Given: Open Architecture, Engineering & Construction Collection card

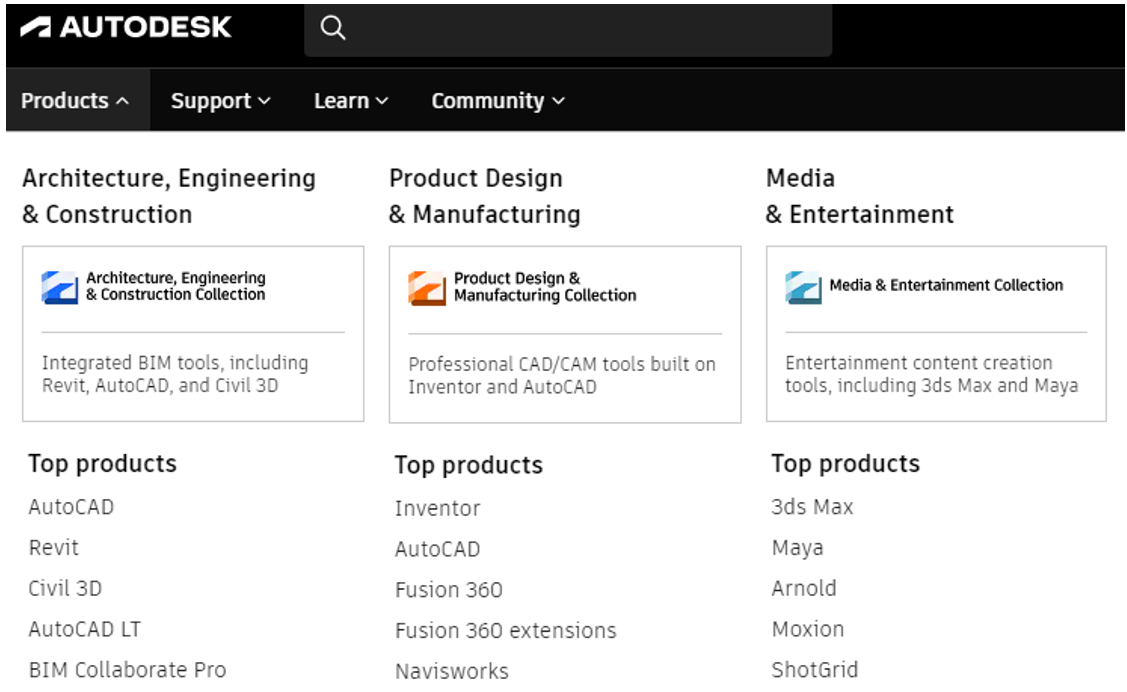Looking at the screenshot, I should (x=193, y=333).
